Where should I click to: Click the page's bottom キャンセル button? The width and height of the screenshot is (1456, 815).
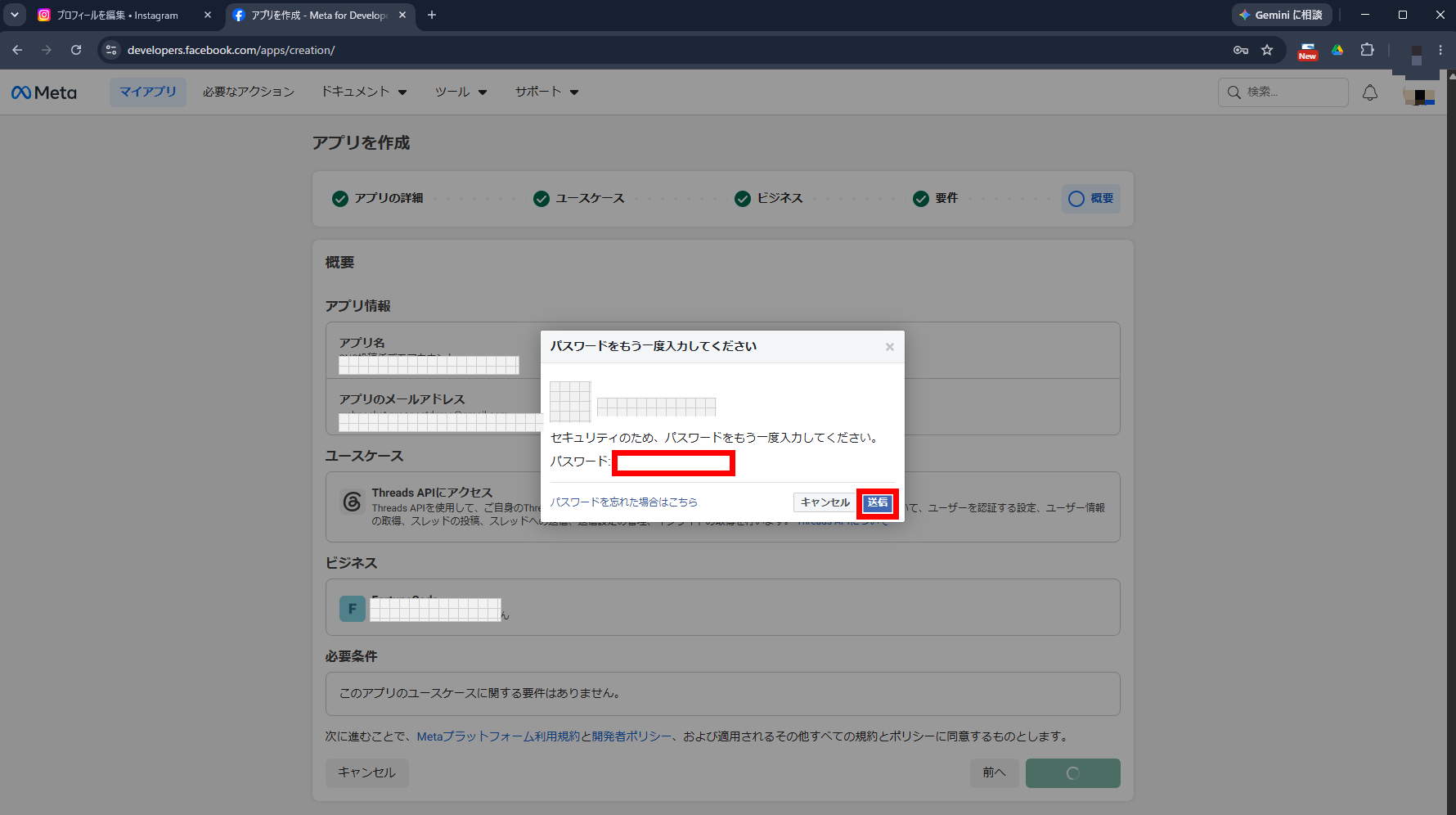click(367, 772)
